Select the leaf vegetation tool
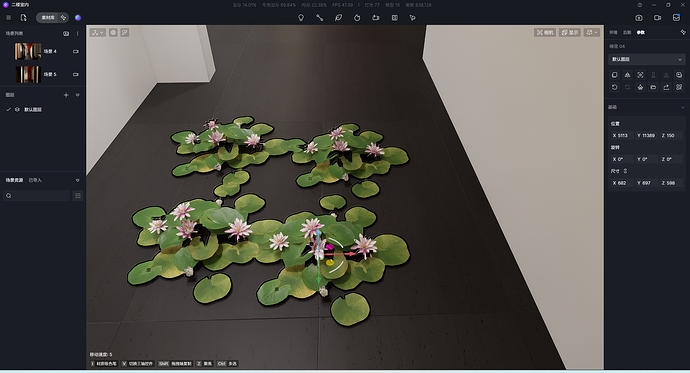Viewport: 690px width, 373px height. pos(338,18)
